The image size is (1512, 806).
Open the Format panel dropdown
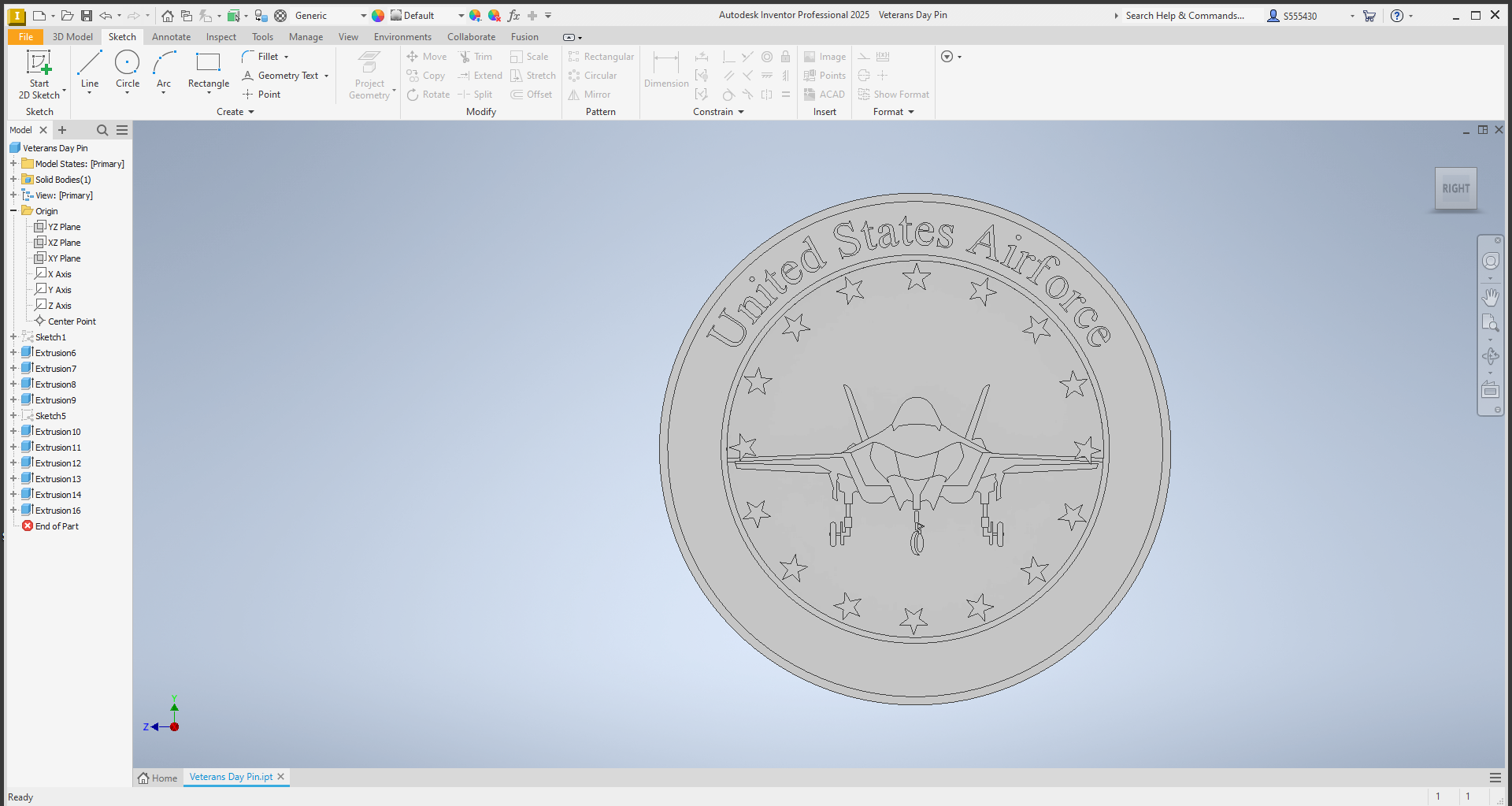point(894,112)
